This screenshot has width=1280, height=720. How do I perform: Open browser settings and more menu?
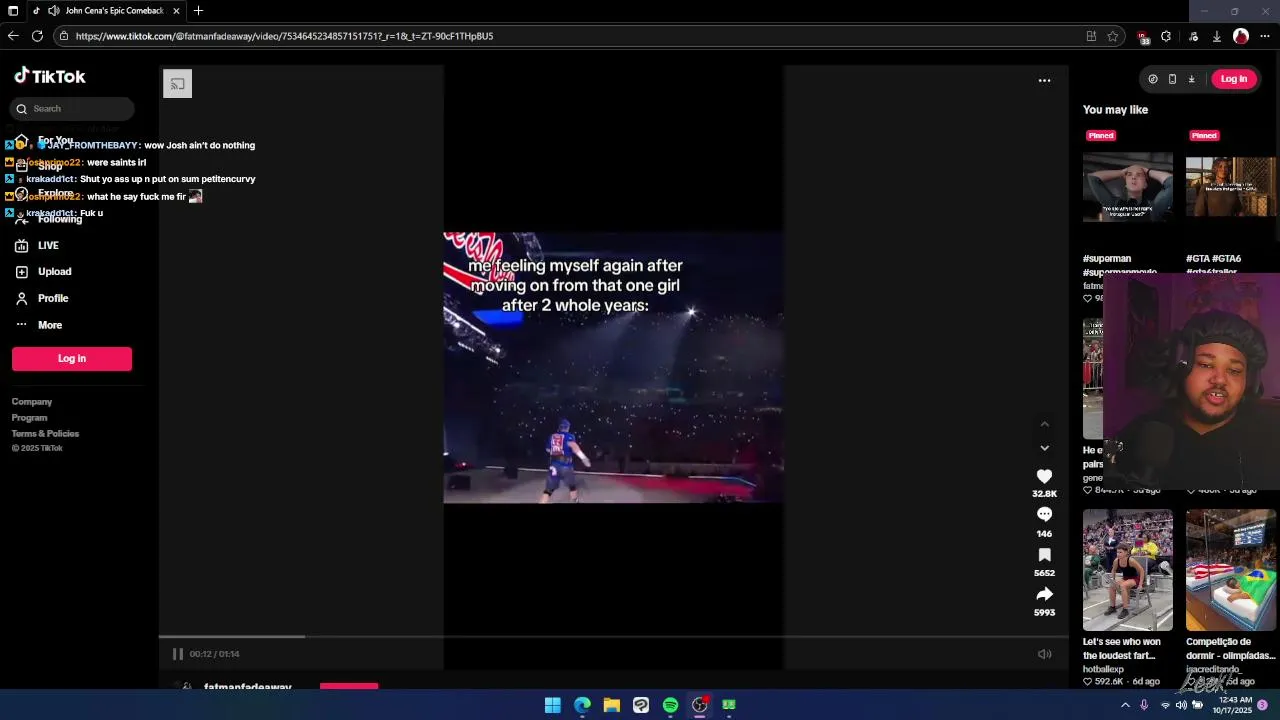tap(1265, 36)
